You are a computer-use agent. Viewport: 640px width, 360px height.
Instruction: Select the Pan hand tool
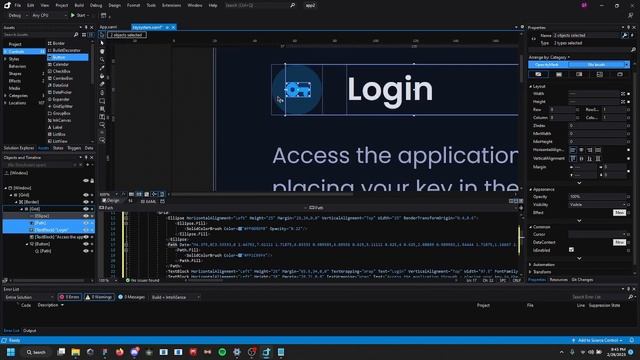pos(102,51)
